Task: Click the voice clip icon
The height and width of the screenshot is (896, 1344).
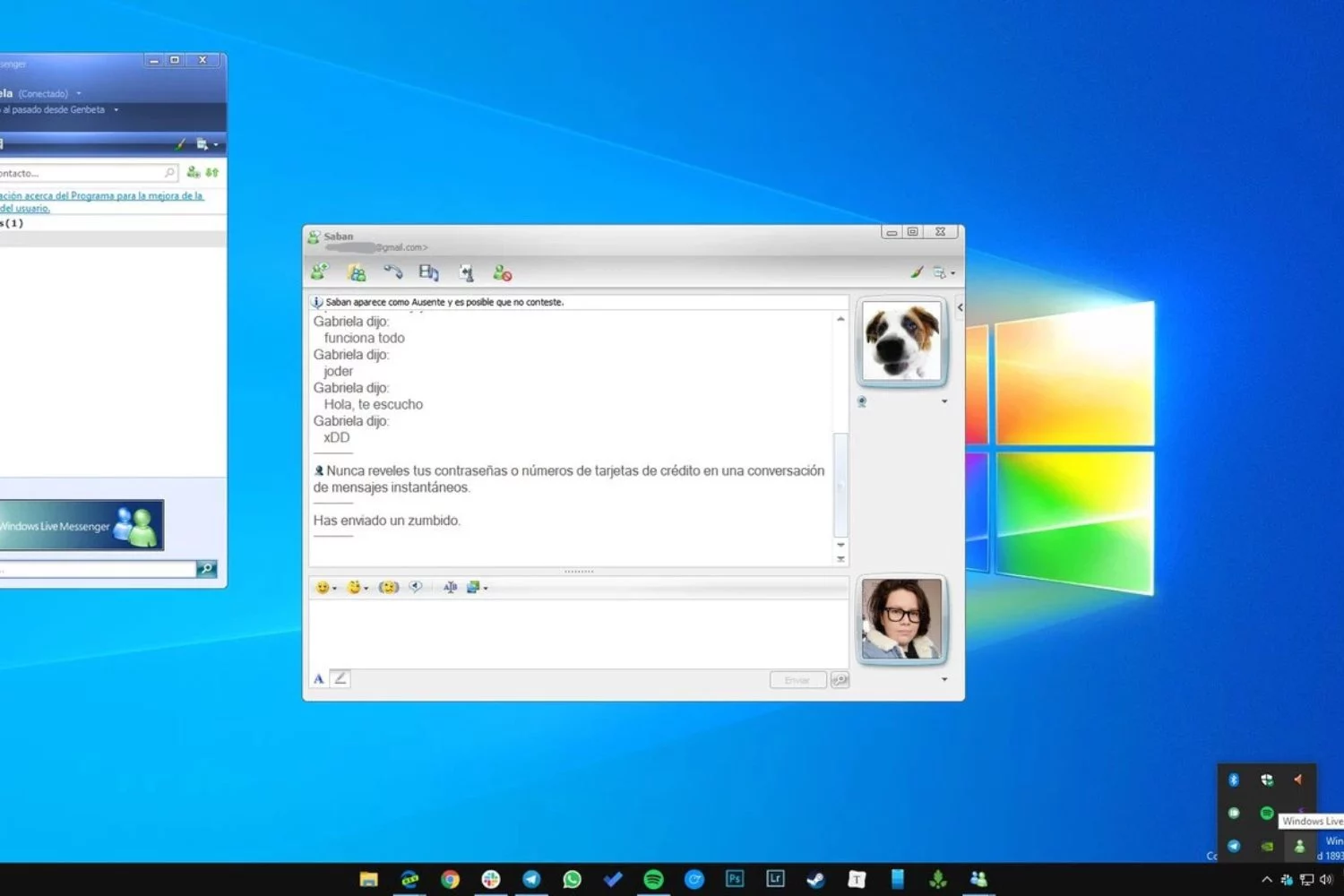Action: (x=416, y=588)
